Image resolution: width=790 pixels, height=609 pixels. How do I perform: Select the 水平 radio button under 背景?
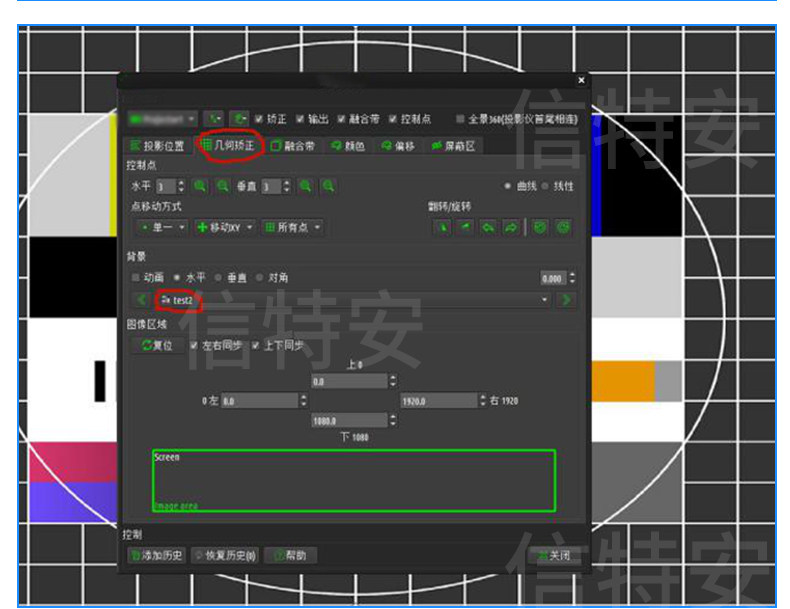pos(176,278)
